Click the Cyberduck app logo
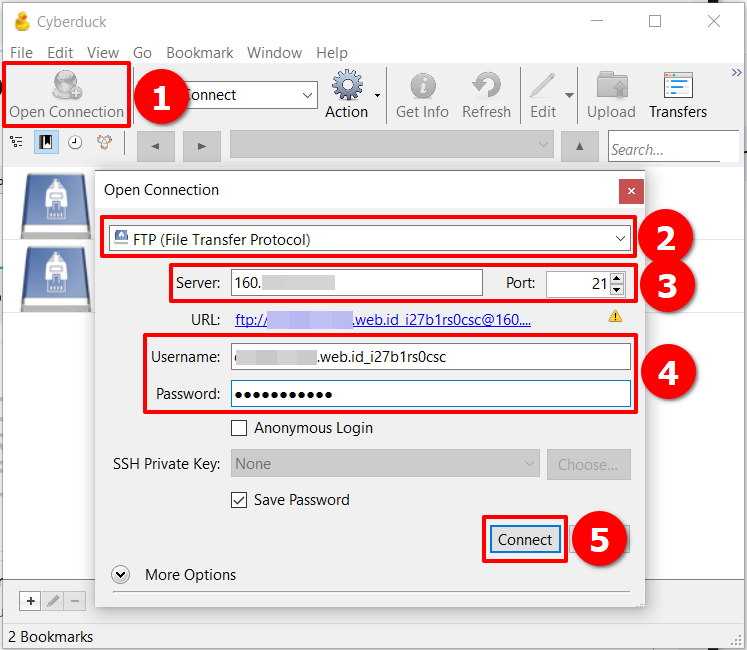 pos(22,21)
